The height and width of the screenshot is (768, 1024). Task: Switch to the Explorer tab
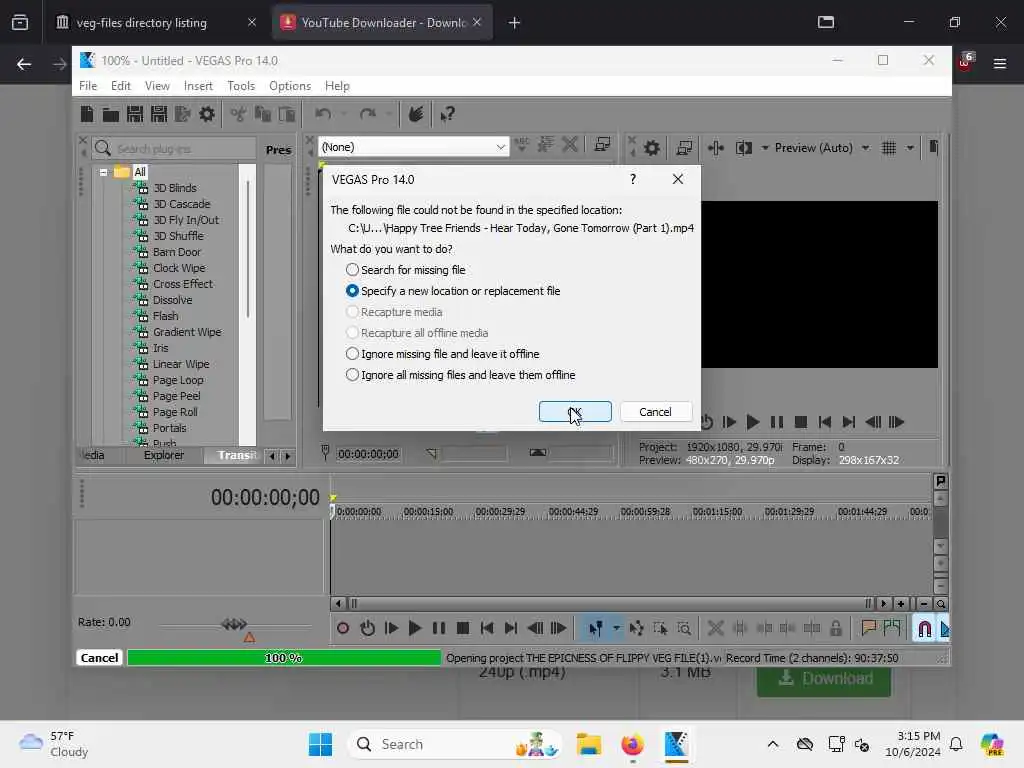point(163,455)
